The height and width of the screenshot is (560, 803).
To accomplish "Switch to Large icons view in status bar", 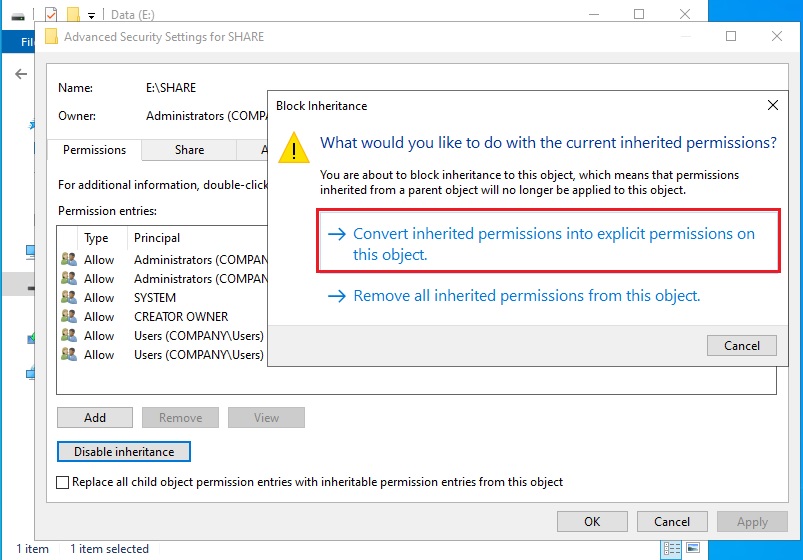I will click(x=691, y=549).
